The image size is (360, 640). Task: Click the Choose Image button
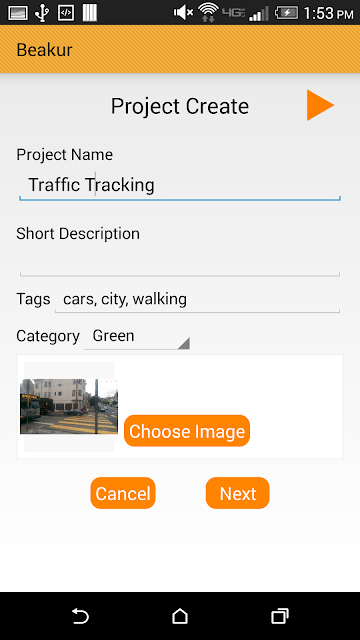[187, 431]
